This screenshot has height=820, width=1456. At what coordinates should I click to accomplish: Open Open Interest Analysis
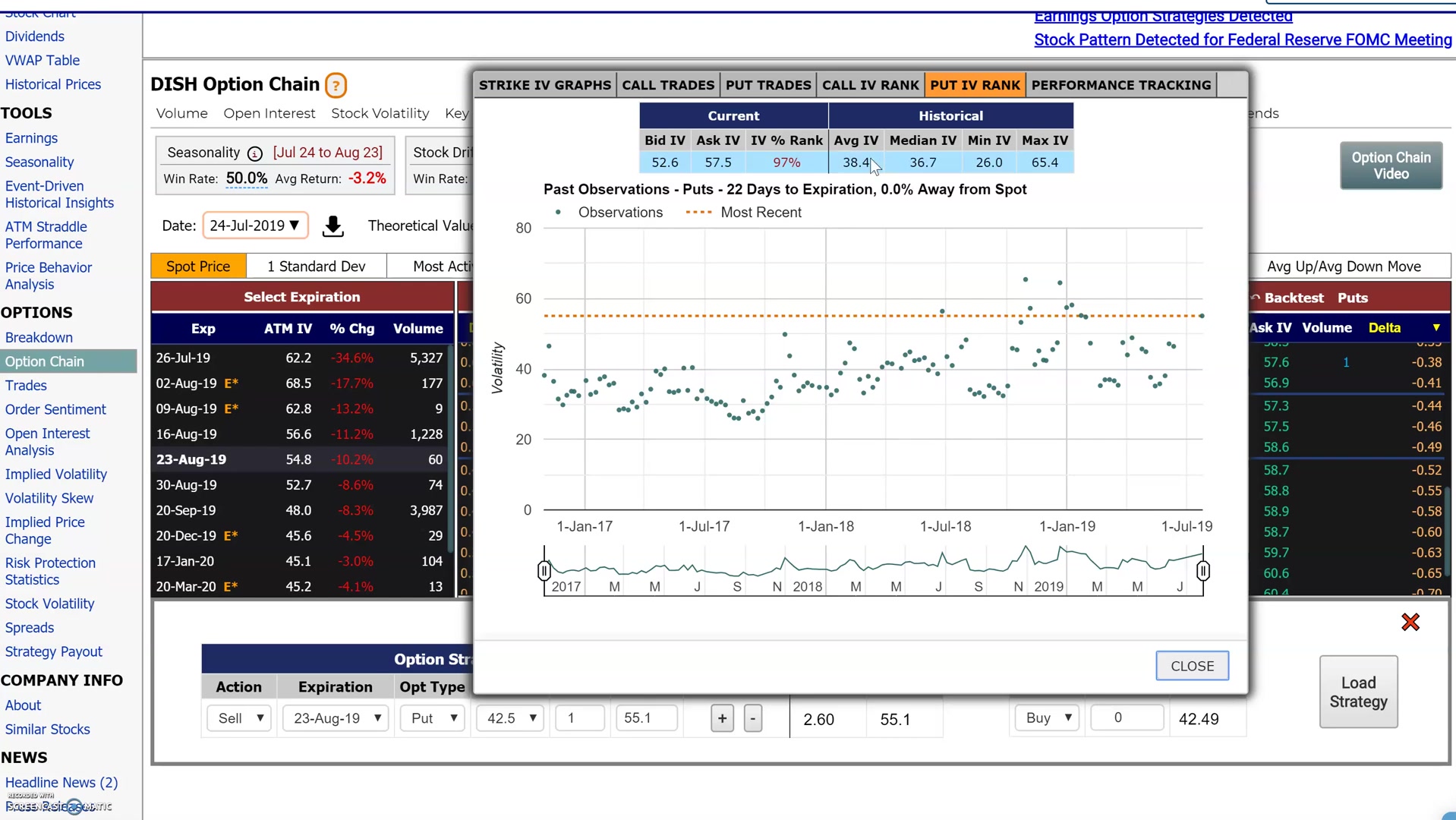point(47,442)
